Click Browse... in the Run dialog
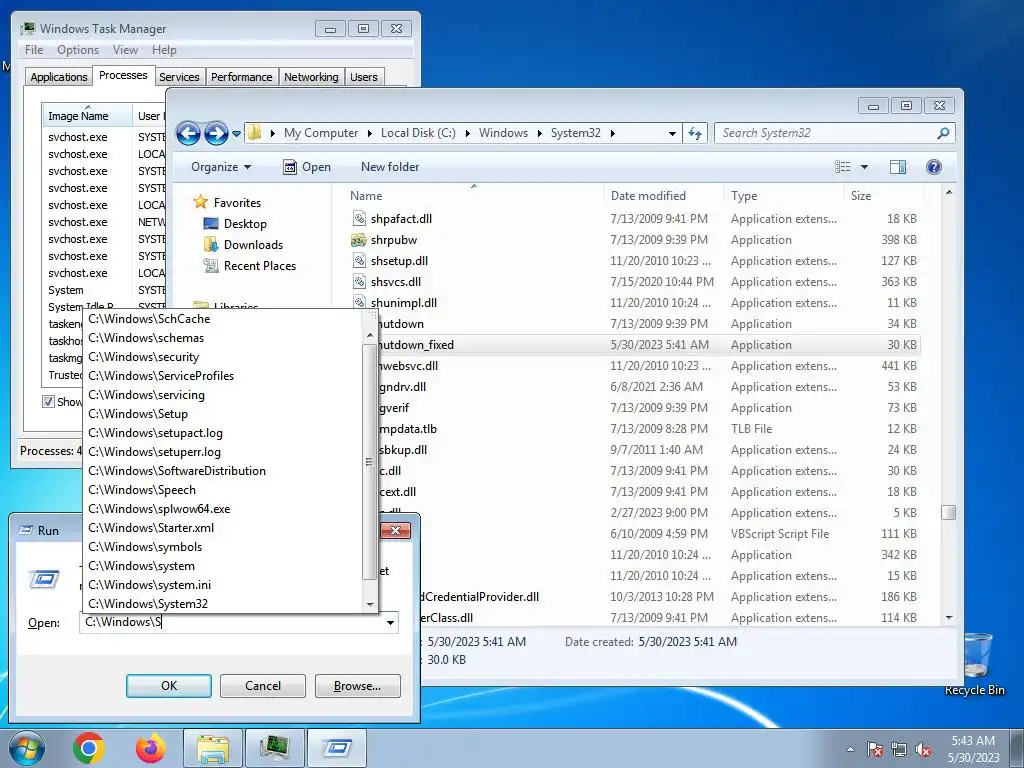 357,686
